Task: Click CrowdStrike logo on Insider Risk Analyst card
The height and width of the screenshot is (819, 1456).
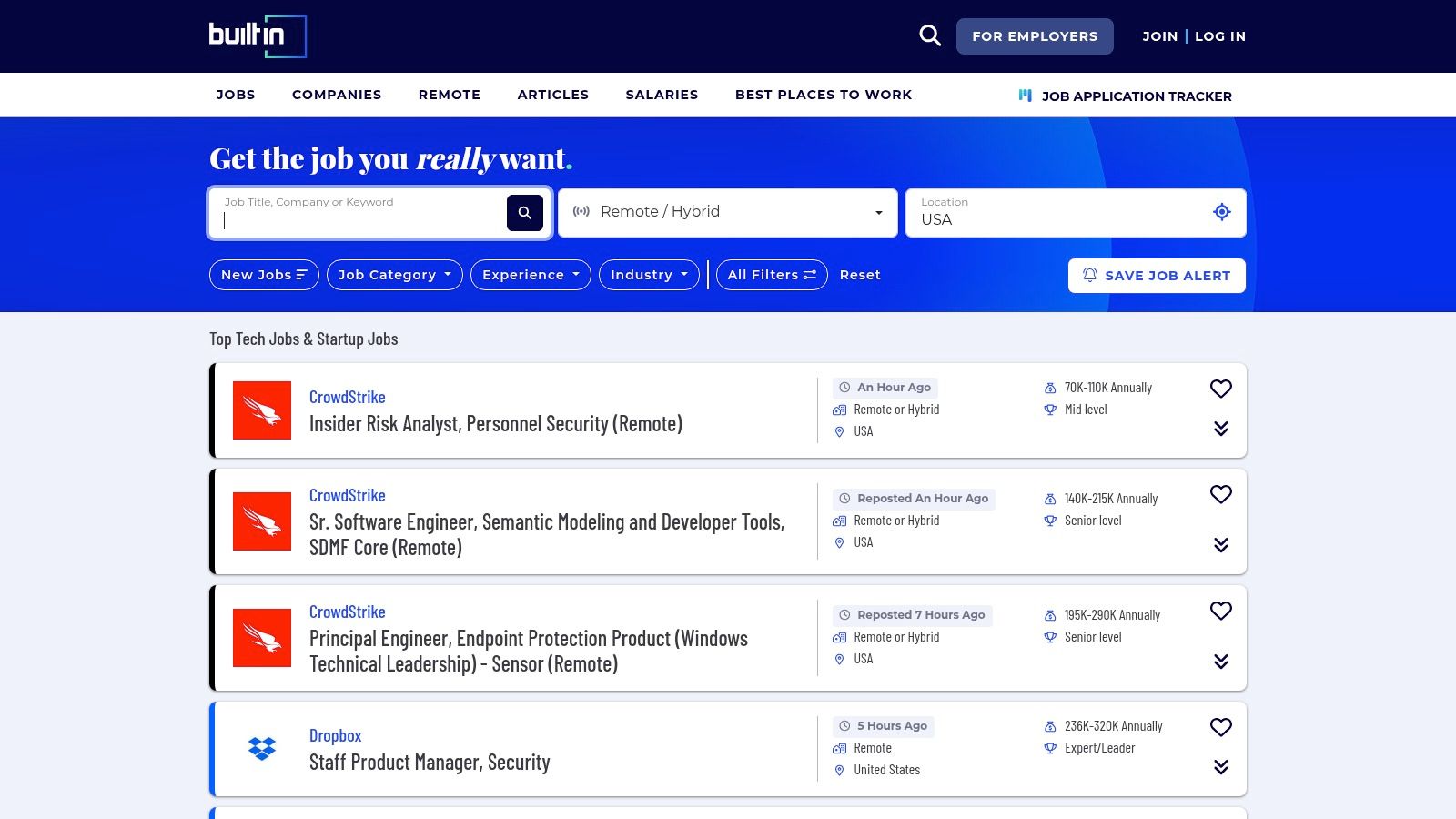Action: click(x=262, y=410)
